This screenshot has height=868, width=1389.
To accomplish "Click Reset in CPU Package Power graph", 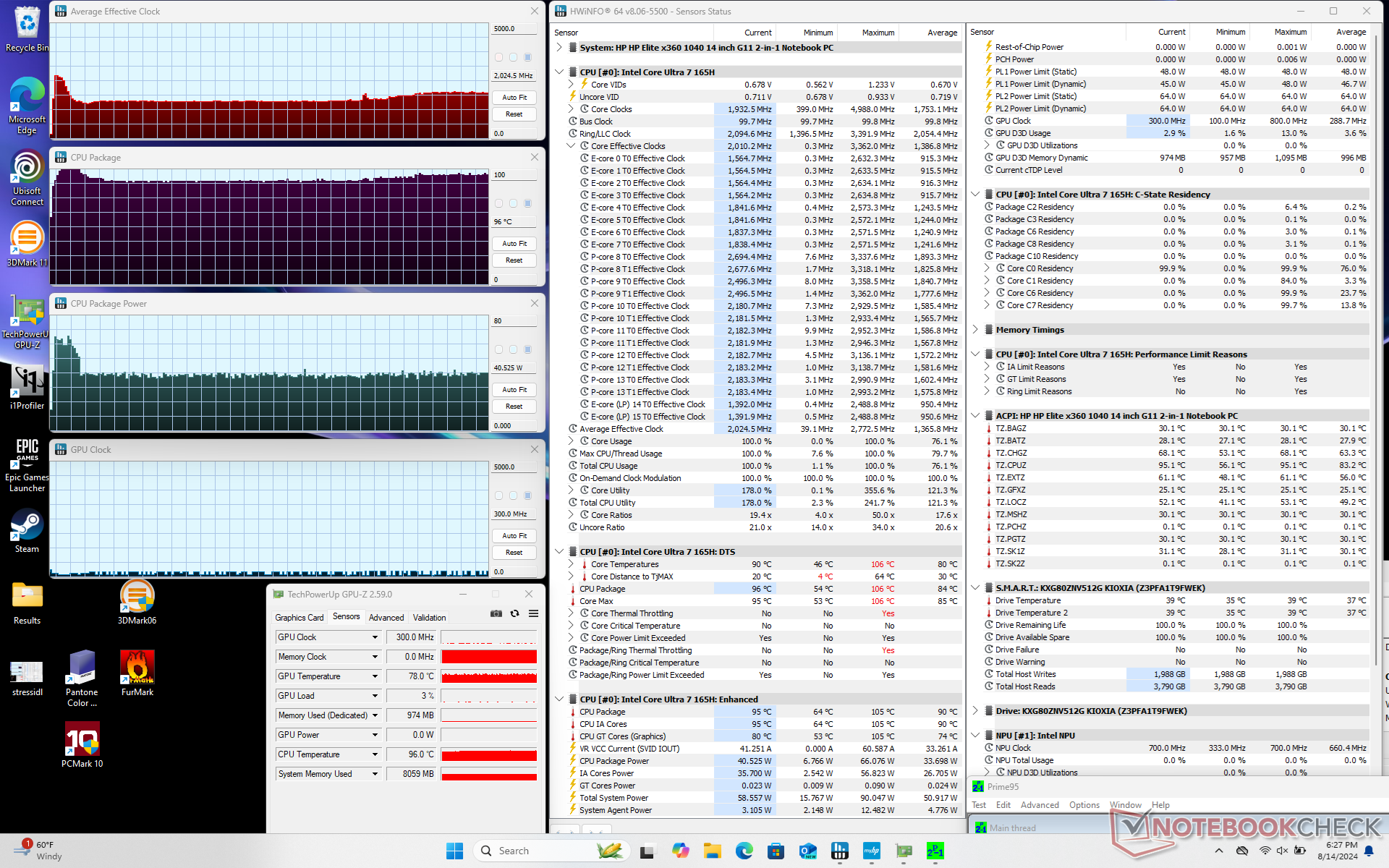I will (x=514, y=407).
